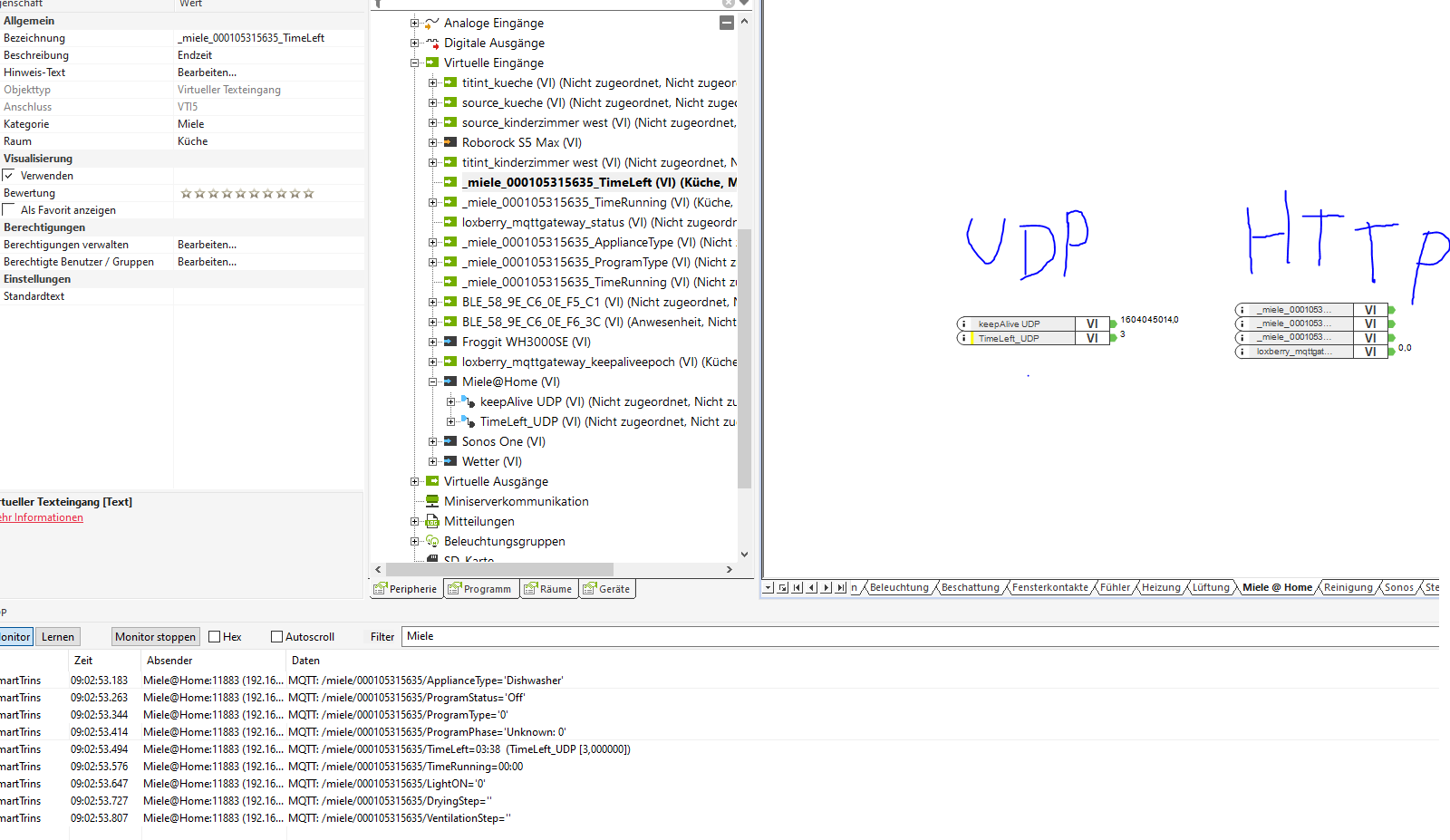Click the tree's vertical scrollbar thumb
Image resolution: width=1450 pixels, height=840 pixels.
tap(744, 357)
